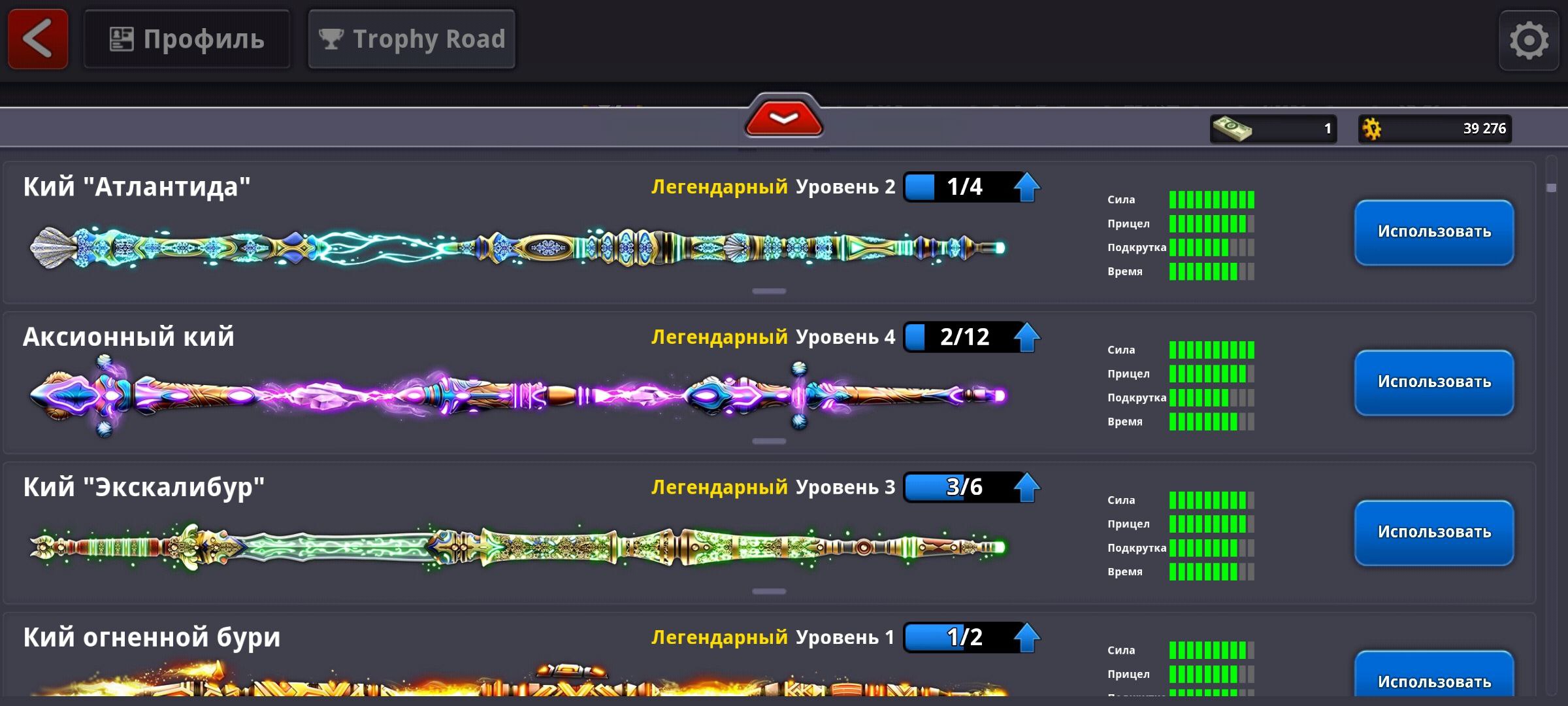Click the Сила stat bar for Атлантида
The height and width of the screenshot is (706, 1568).
tap(1211, 199)
